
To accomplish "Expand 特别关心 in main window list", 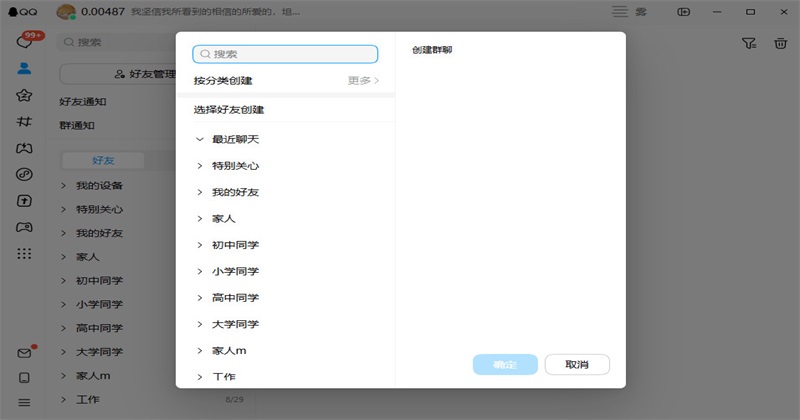I will 64,209.
